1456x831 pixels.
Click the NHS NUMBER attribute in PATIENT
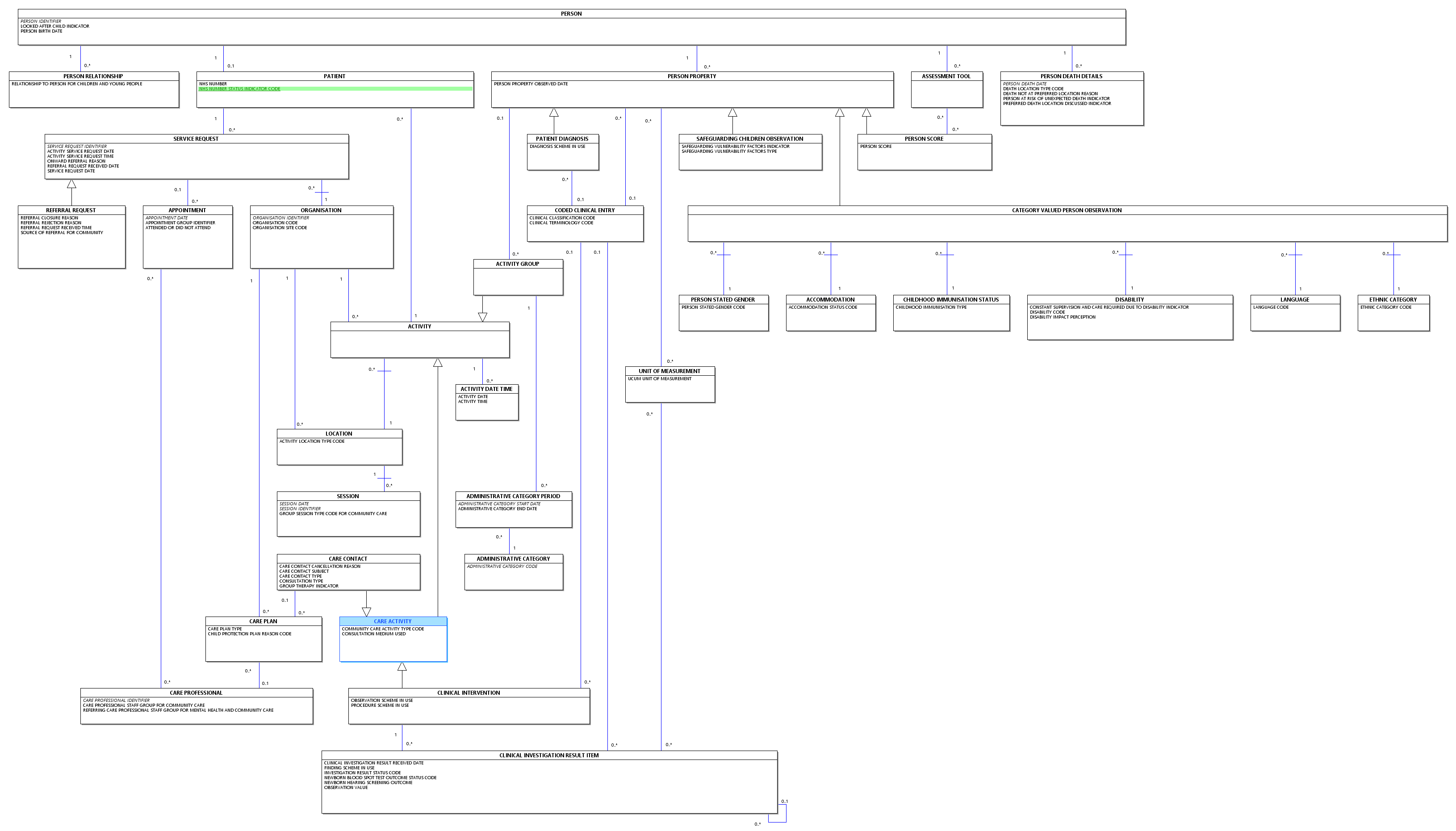click(213, 84)
